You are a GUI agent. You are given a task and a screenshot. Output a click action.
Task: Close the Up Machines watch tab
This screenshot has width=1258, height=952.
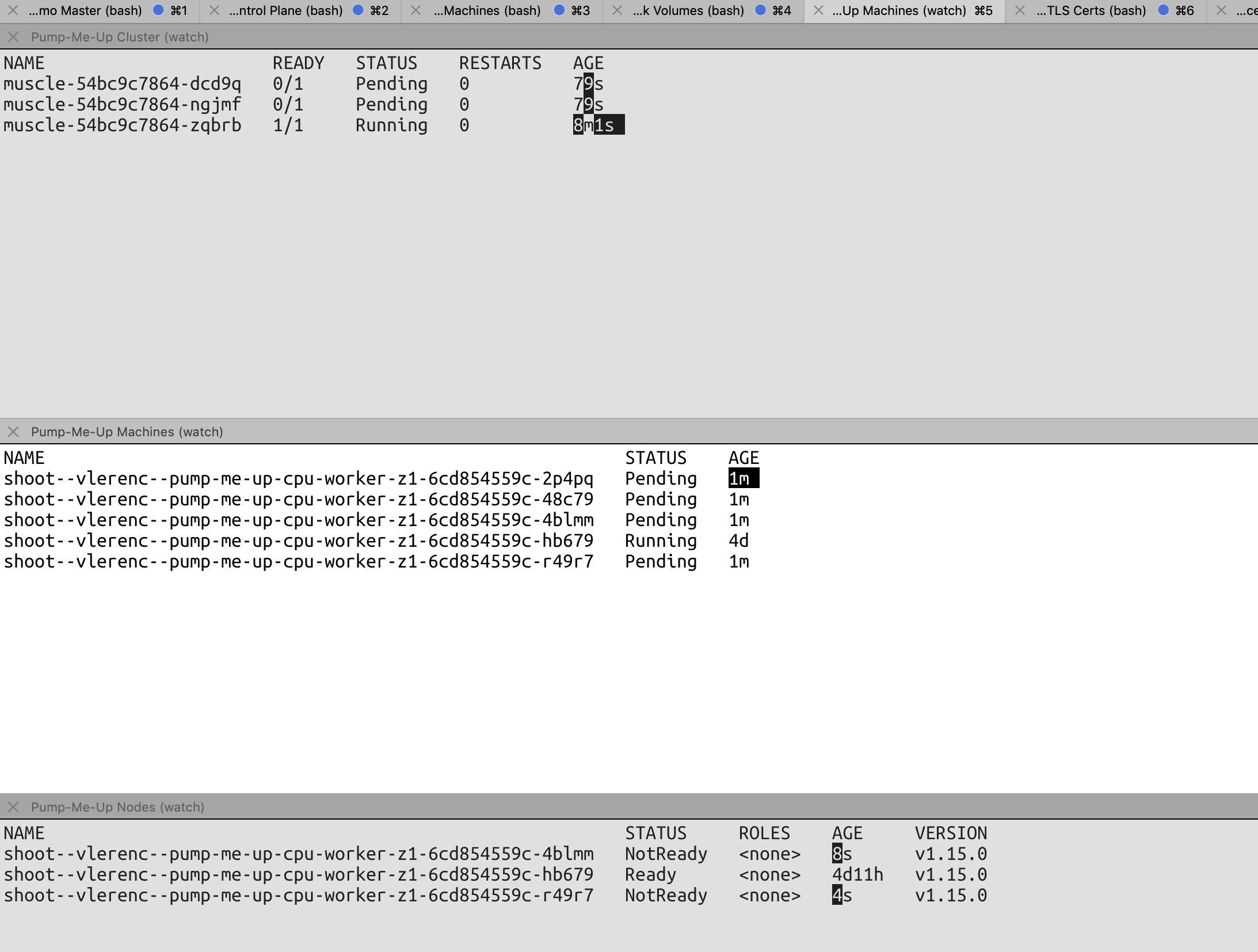pos(818,10)
